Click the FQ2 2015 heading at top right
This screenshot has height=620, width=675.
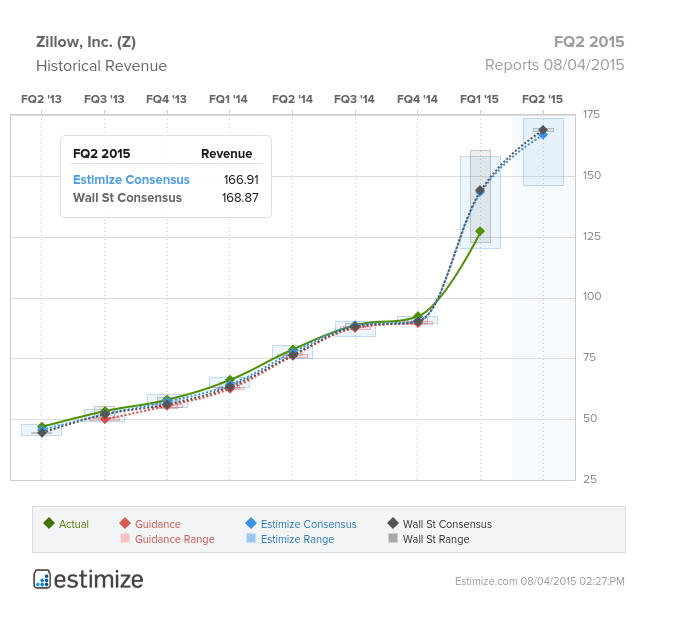tap(589, 42)
